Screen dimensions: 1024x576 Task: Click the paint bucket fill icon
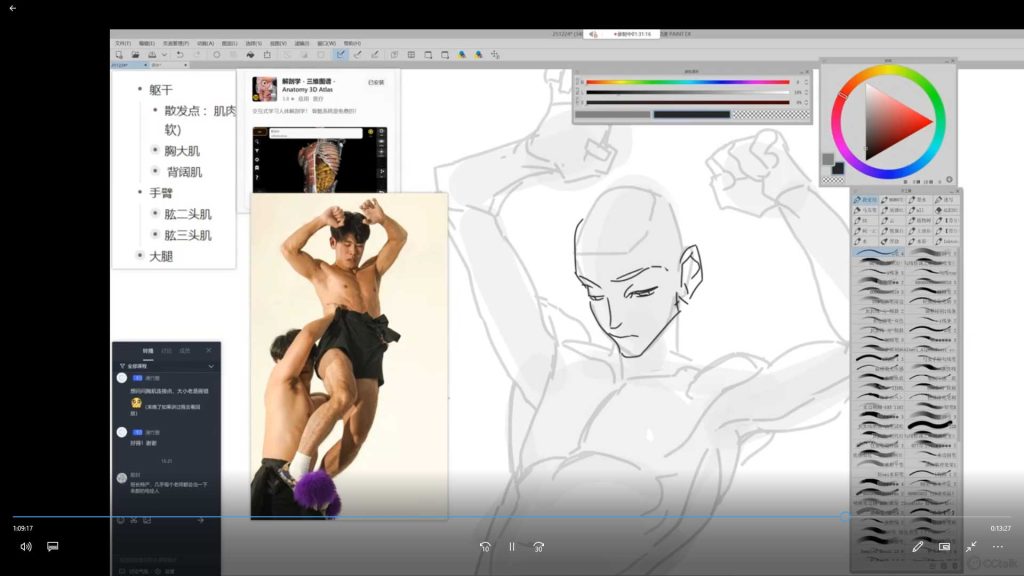250,55
